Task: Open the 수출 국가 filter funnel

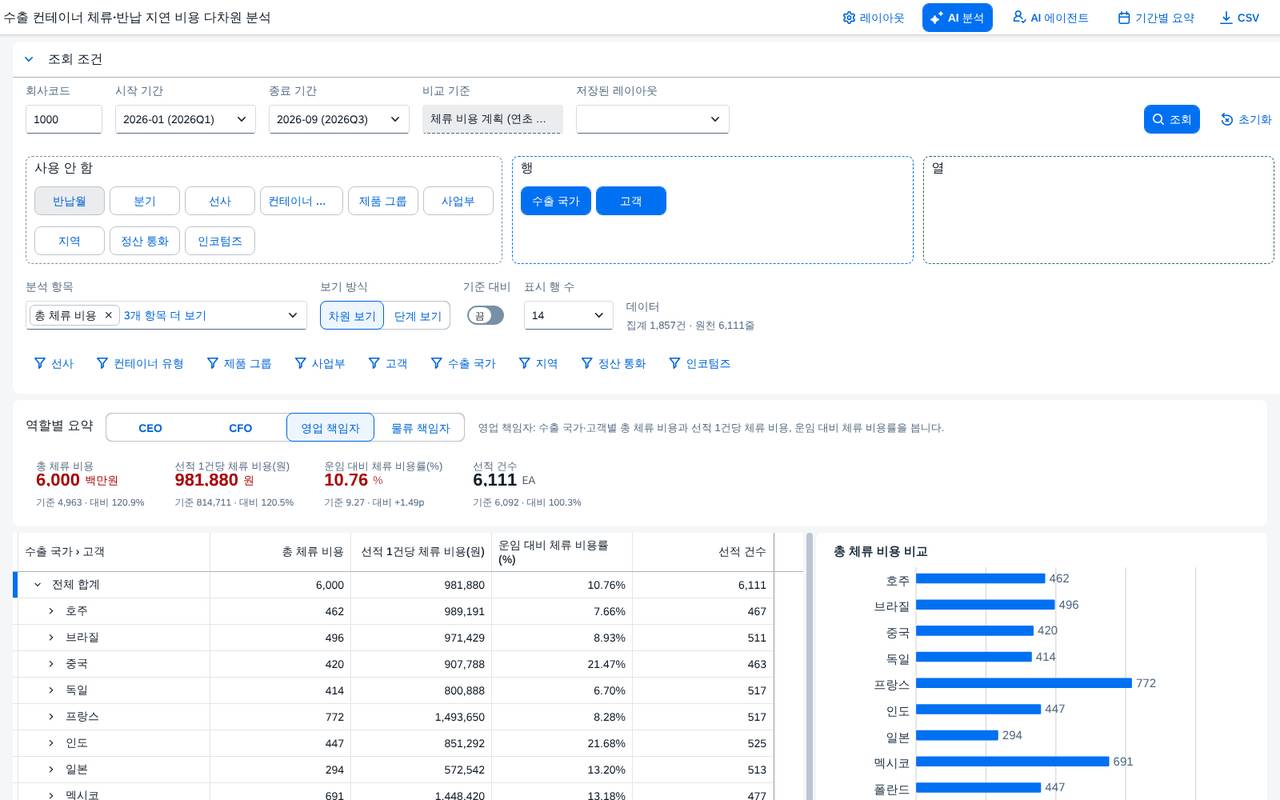Action: click(x=436, y=363)
